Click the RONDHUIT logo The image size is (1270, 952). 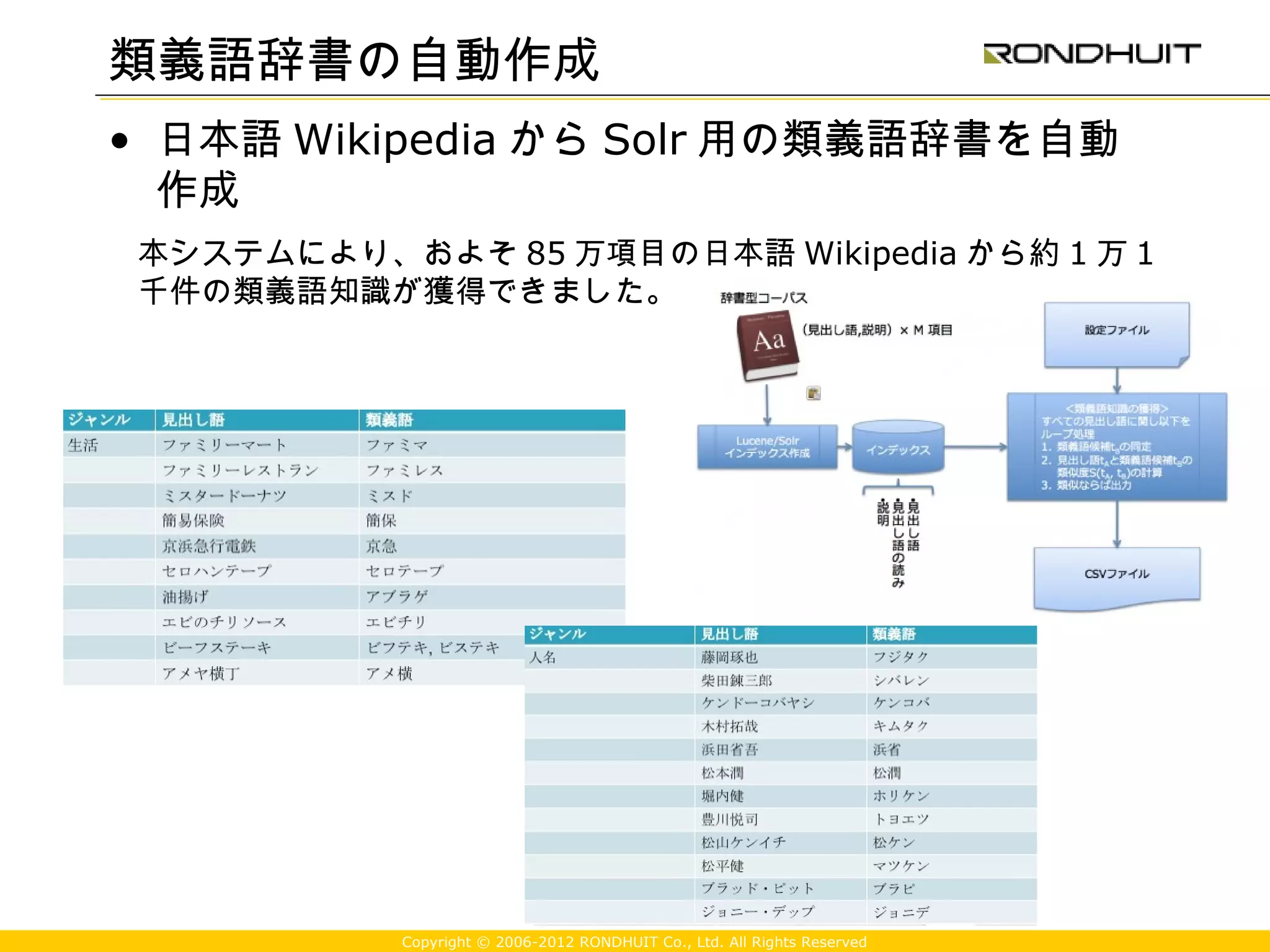[x=1091, y=53]
